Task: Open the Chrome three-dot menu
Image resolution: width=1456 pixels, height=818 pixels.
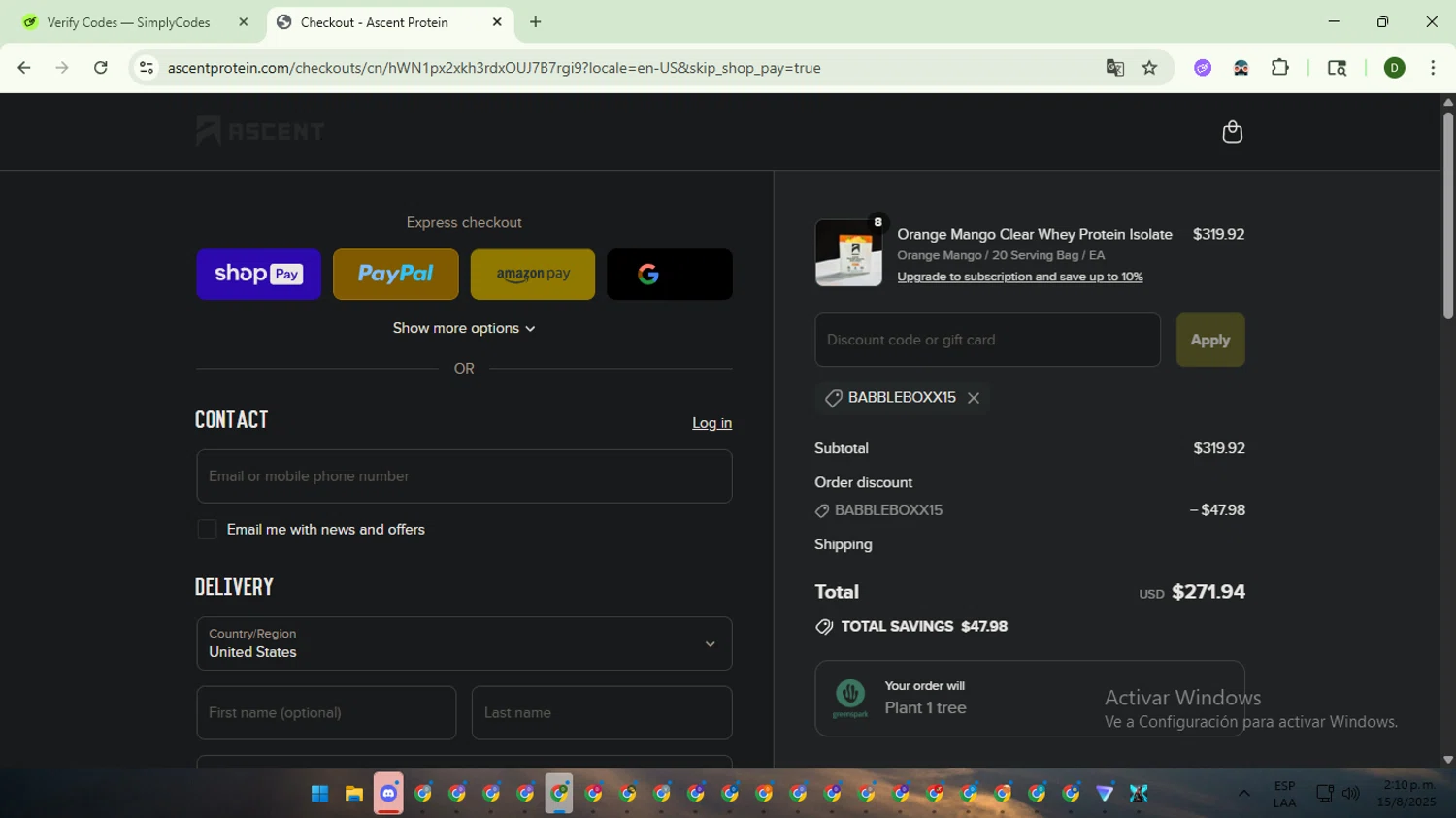Action: tap(1433, 68)
